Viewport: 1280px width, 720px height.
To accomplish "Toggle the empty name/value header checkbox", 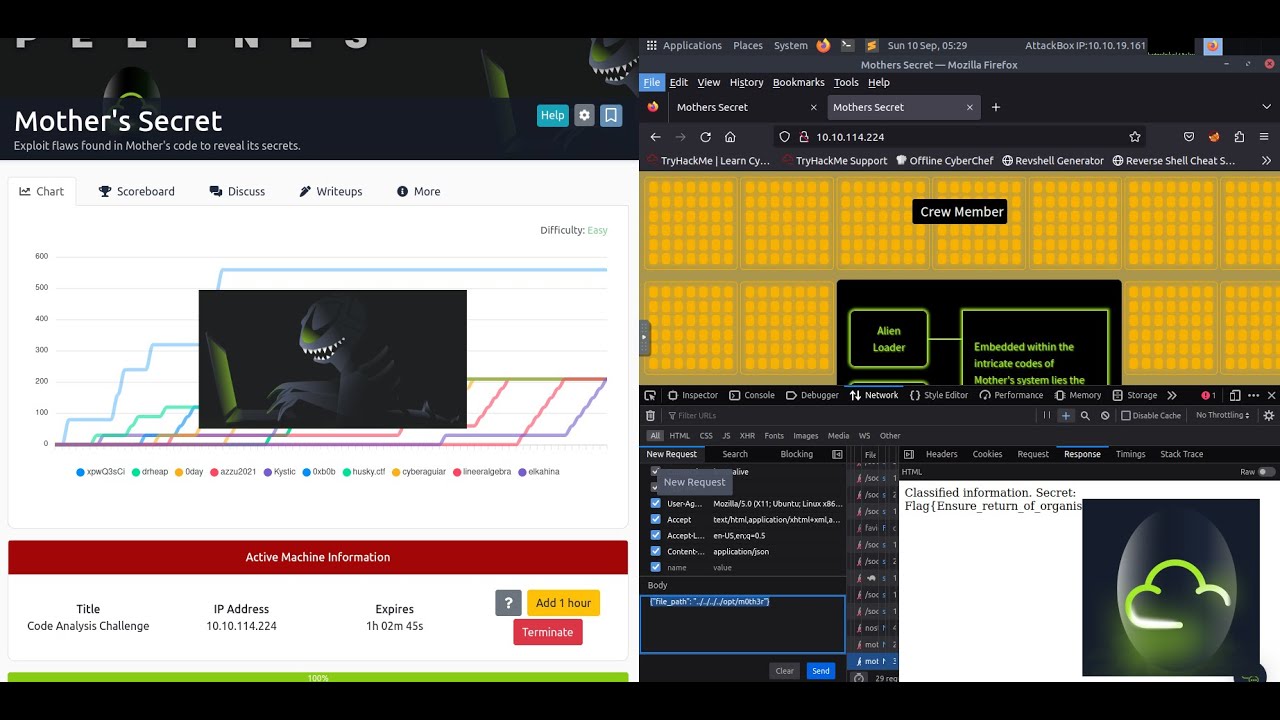I will [656, 567].
